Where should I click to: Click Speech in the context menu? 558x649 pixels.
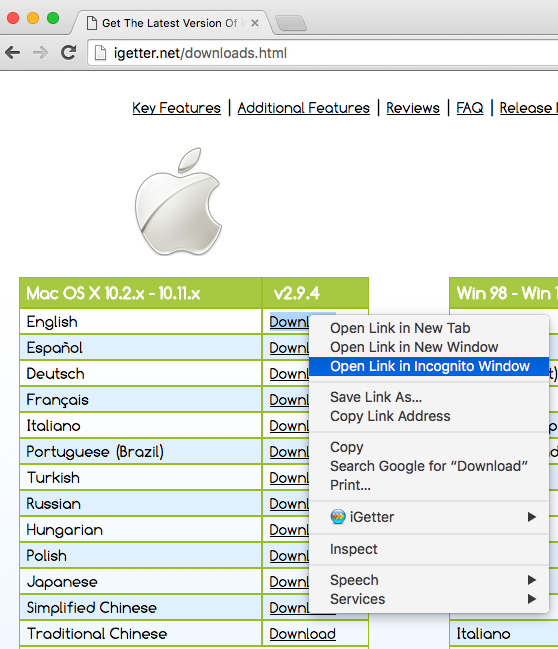coord(429,580)
